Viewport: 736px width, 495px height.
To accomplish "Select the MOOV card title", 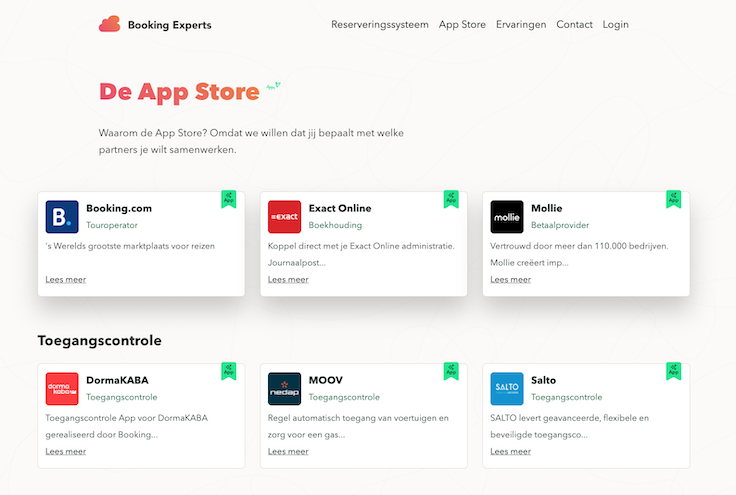I will (325, 380).
